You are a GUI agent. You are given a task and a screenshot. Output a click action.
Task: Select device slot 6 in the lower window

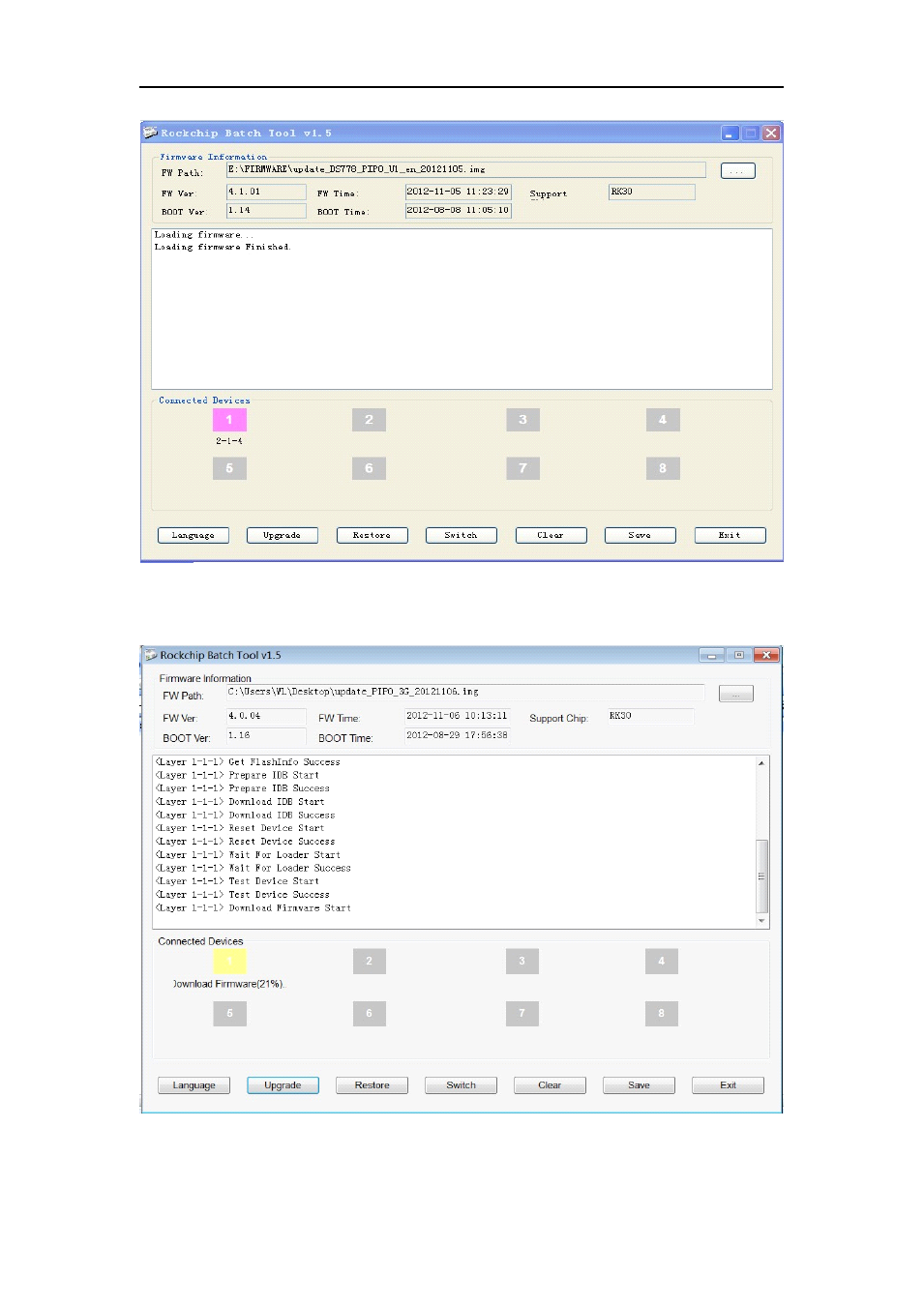[369, 1013]
